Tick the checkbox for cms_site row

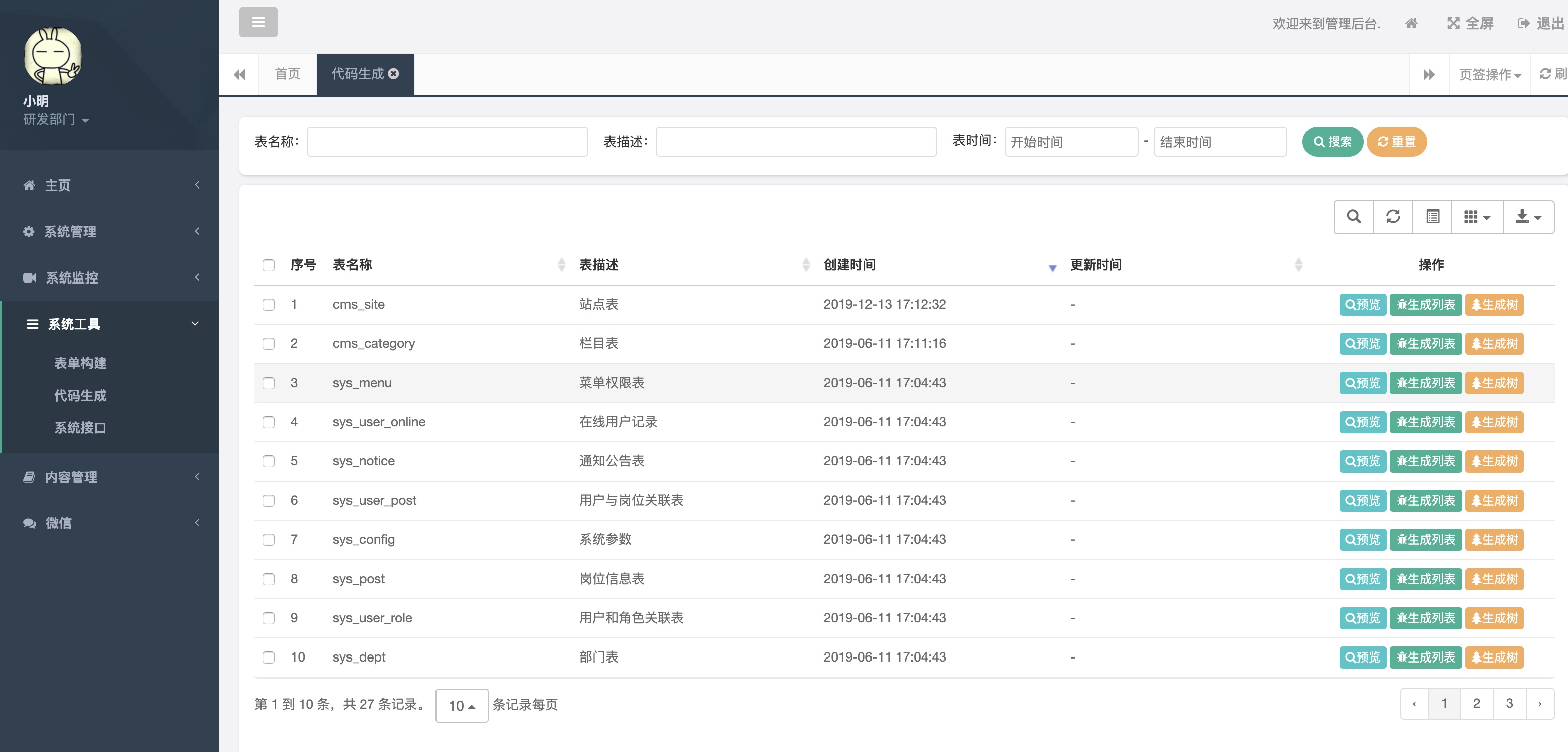pyautogui.click(x=269, y=304)
